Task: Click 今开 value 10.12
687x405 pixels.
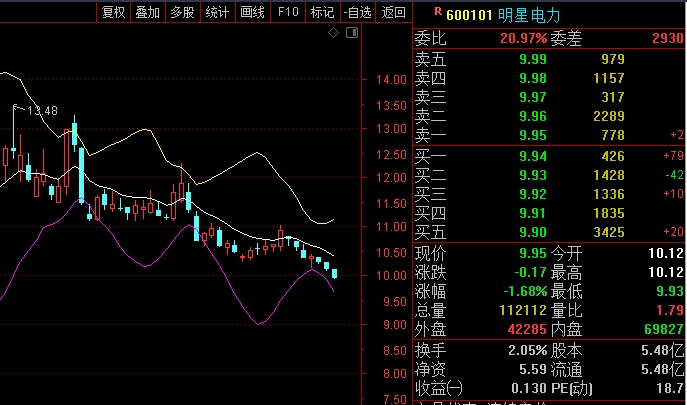Action: pos(666,253)
